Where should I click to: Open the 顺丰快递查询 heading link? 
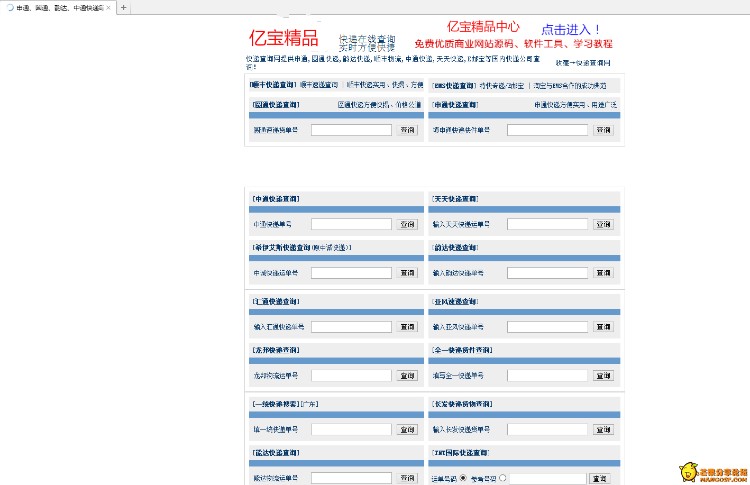pyautogui.click(x=273, y=85)
